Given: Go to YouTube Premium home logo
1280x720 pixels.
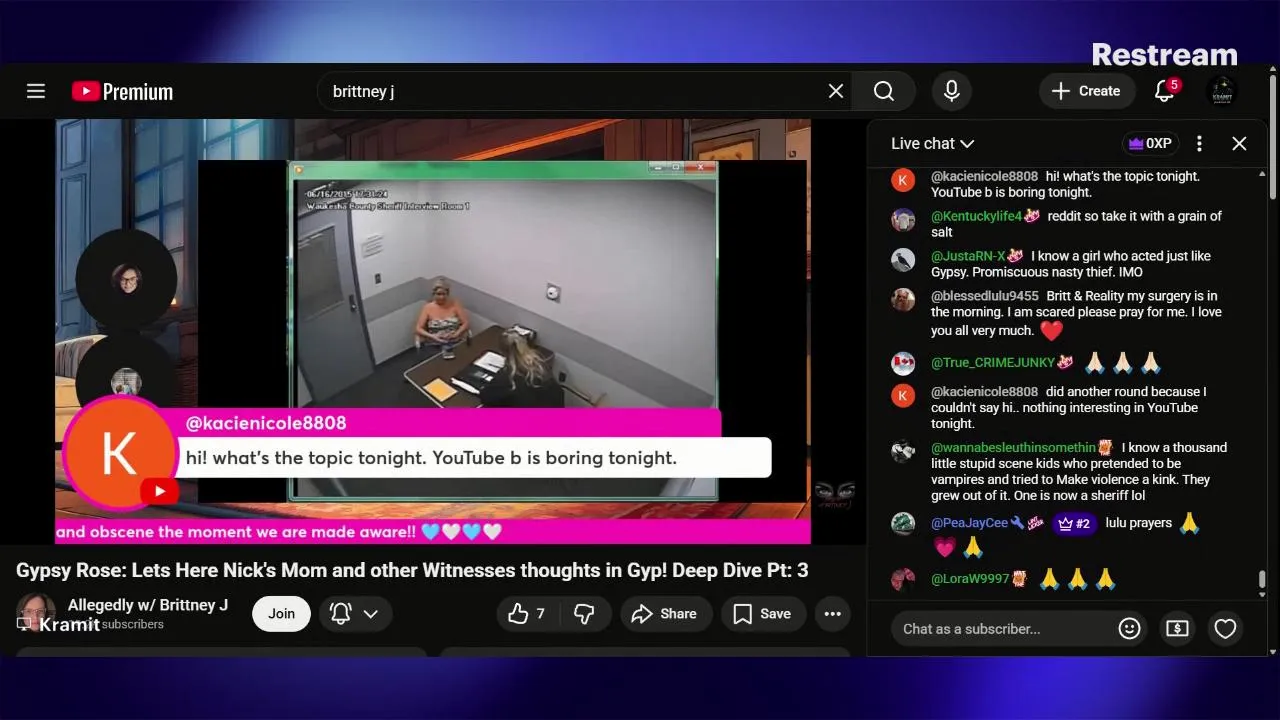Looking at the screenshot, I should [122, 91].
